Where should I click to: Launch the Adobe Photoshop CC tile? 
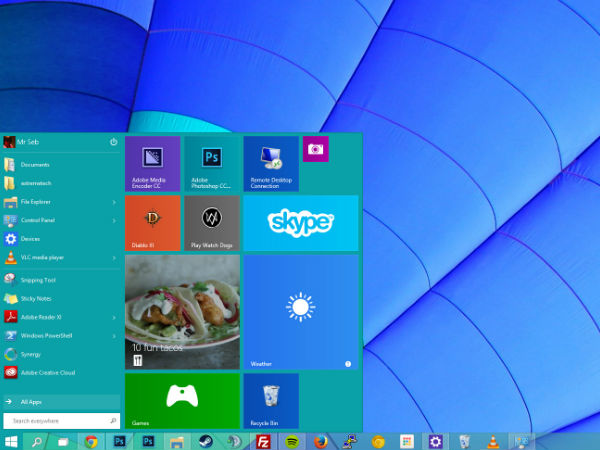click(x=211, y=164)
